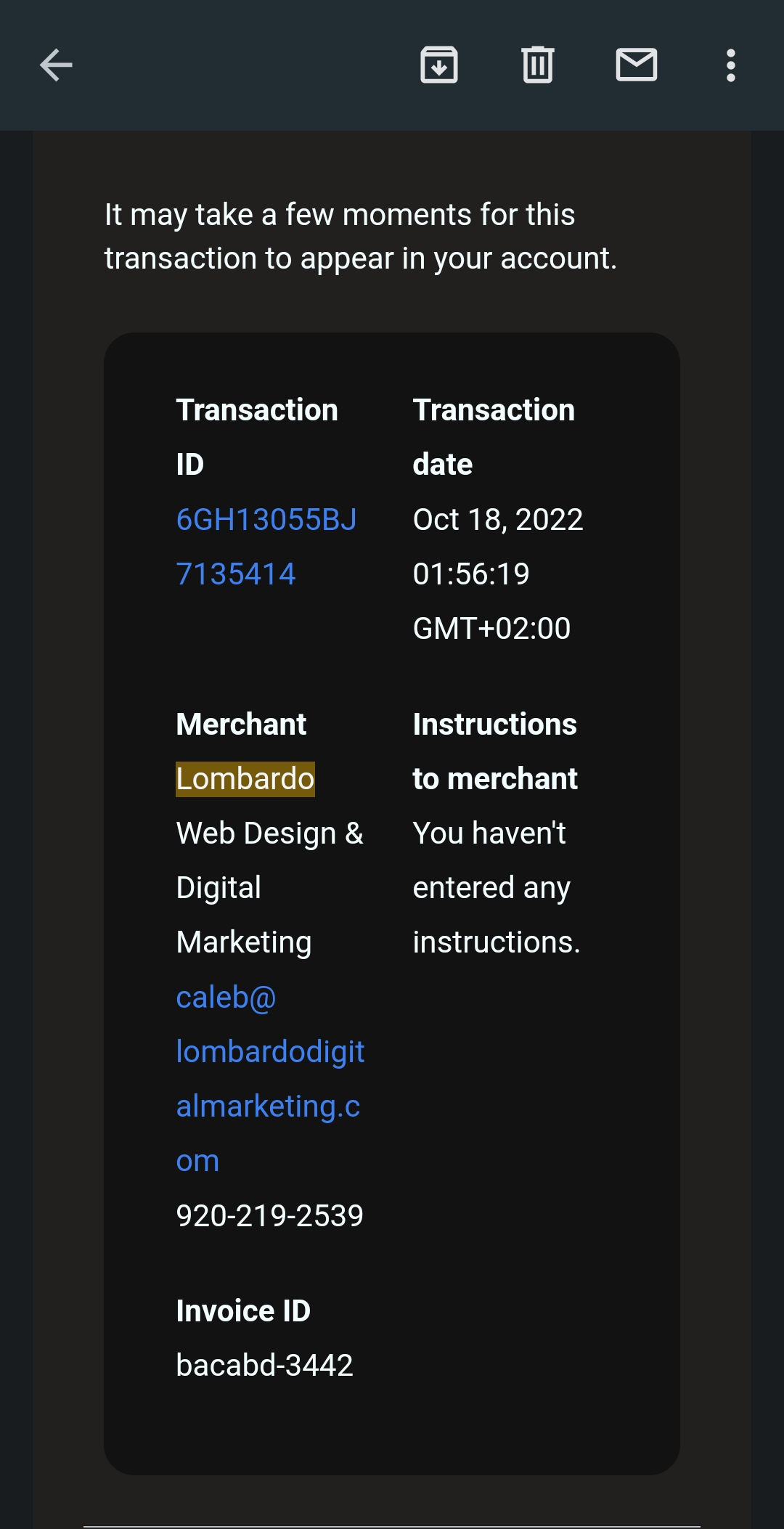Select the highlighted Lombardo merchant name
Image resolution: width=784 pixels, height=1529 pixels.
pyautogui.click(x=245, y=779)
